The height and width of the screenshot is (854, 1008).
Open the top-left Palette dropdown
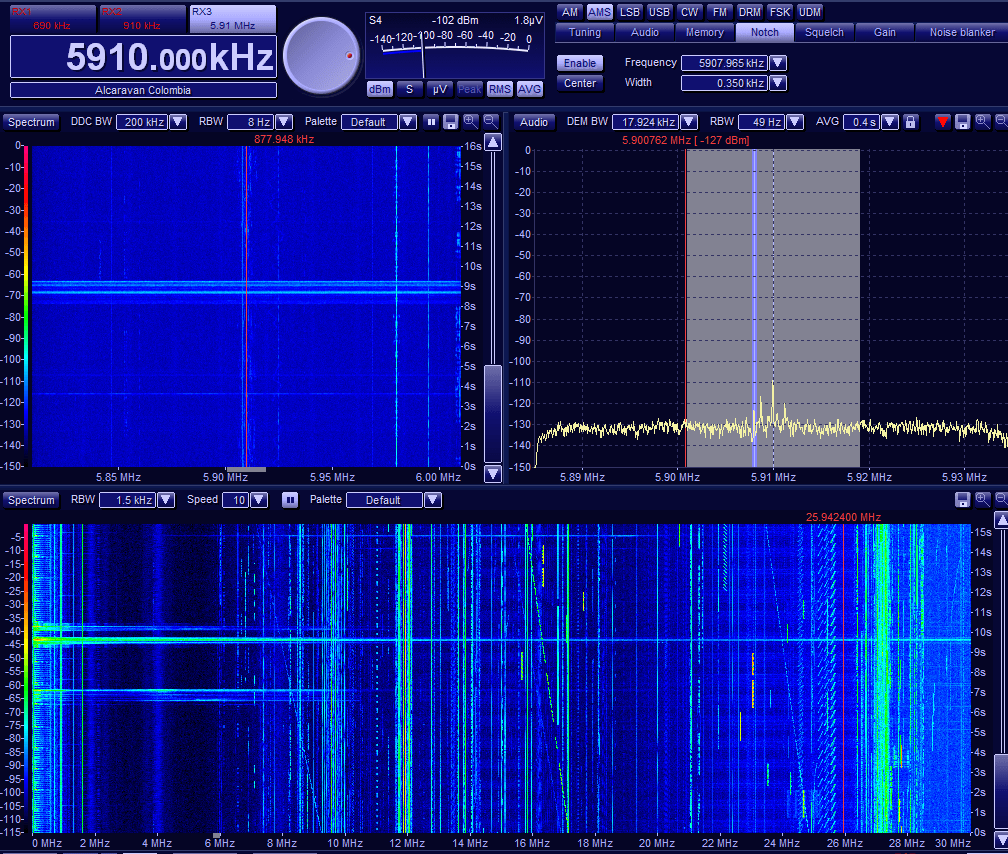pos(408,122)
